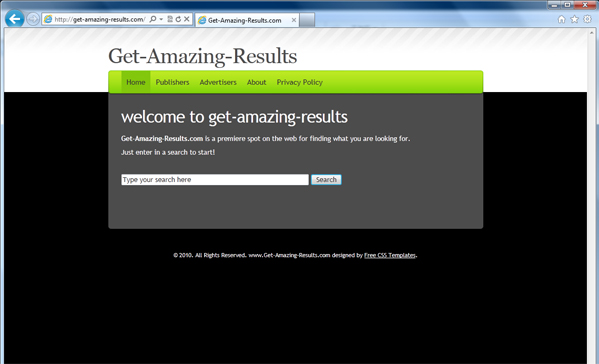Open the Tools gear icon

click(587, 19)
